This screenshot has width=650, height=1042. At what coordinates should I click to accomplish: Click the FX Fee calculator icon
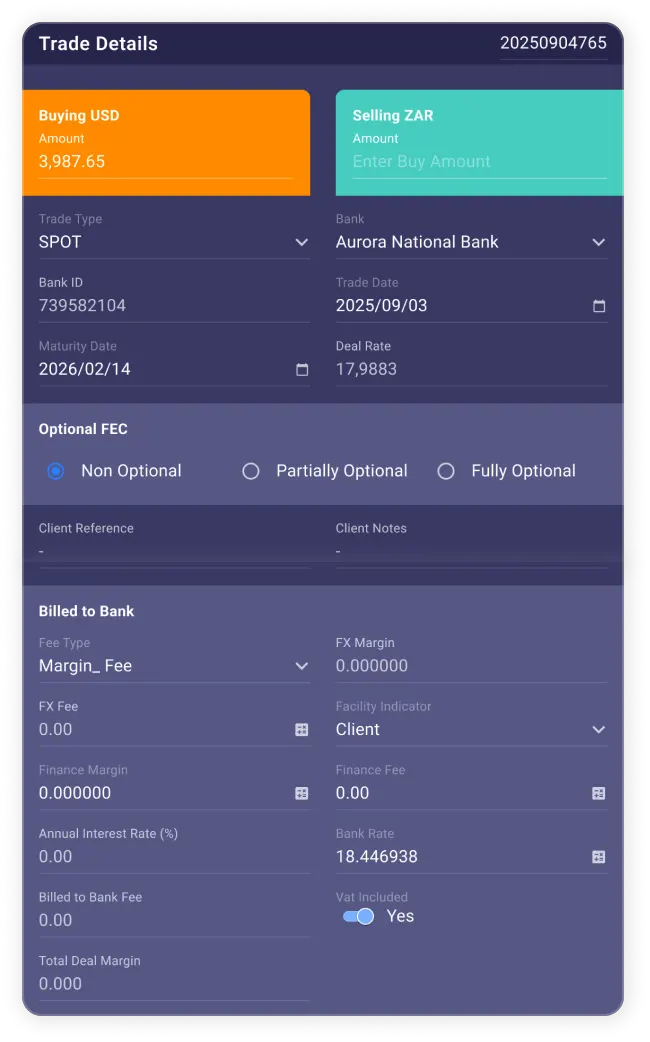point(301,730)
